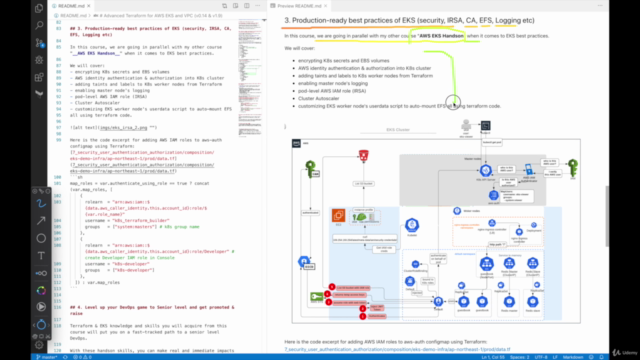This screenshot has height=360, width=640.
Task: Select the text annotation tool
Action: tap(41, 256)
